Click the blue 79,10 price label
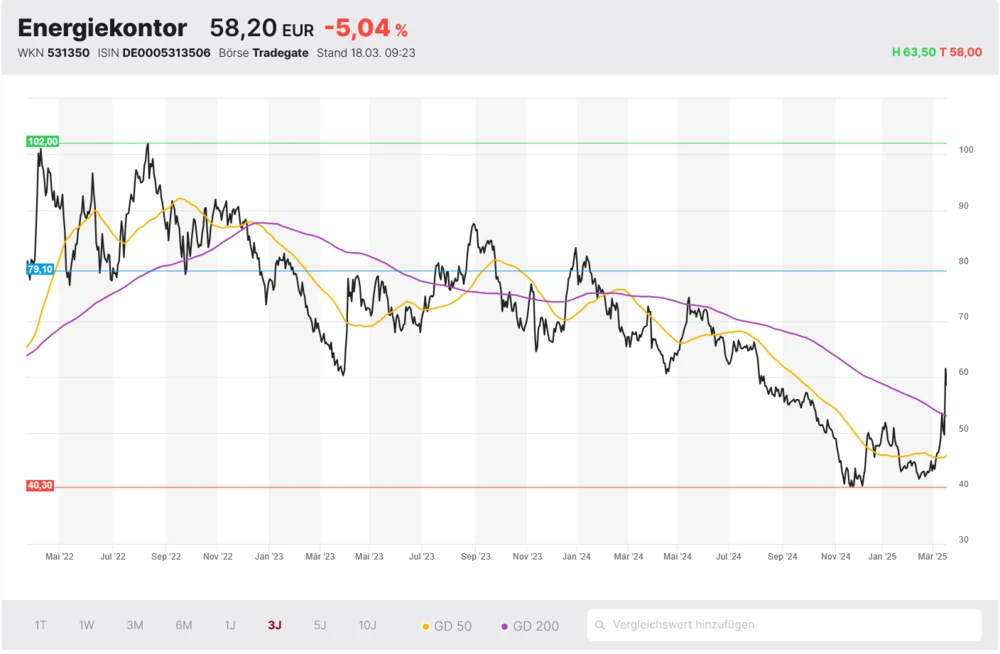The width and height of the screenshot is (1000, 654). tap(40, 270)
